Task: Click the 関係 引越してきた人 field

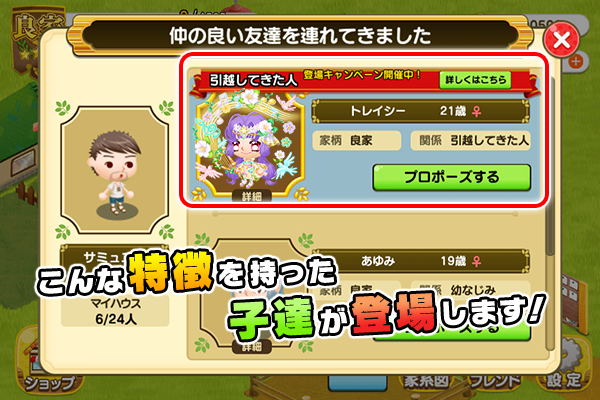Action: (x=470, y=141)
